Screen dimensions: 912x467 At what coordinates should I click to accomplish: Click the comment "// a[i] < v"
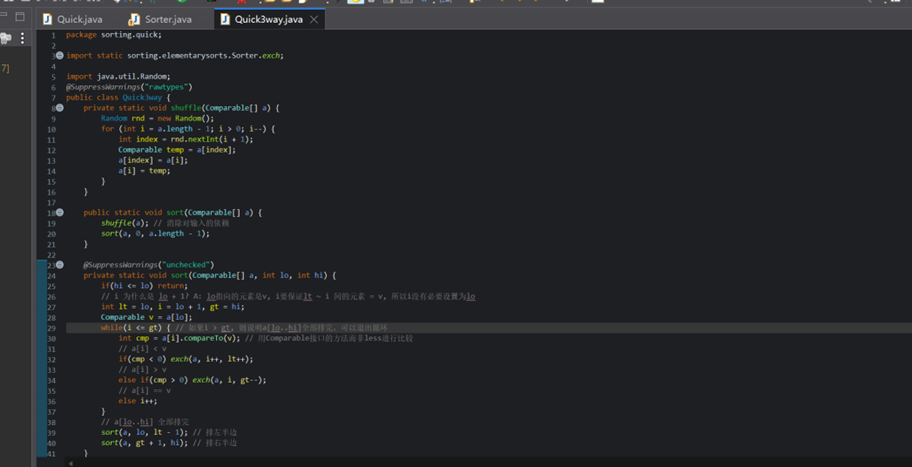click(x=142, y=349)
